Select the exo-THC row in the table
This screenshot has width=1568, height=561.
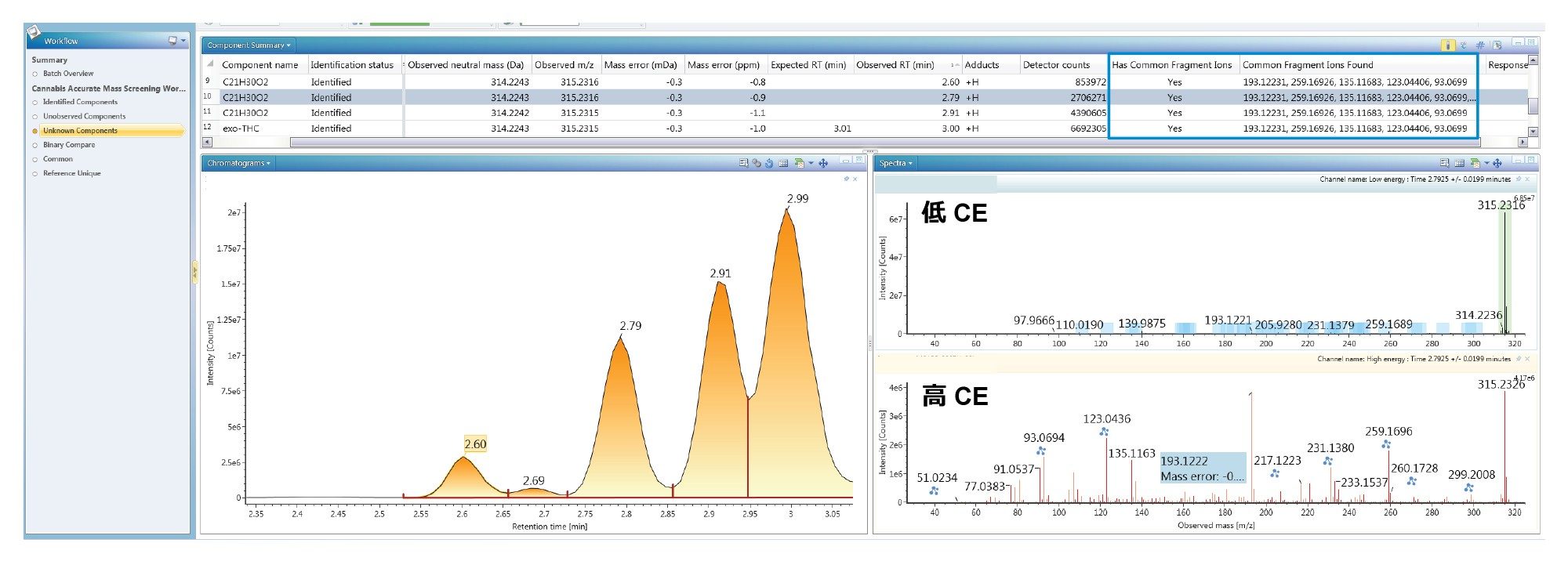click(241, 128)
